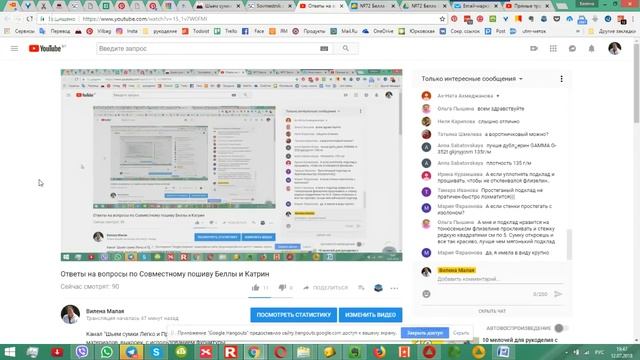
Task: Click the Chrome address bar URL
Action: (145, 19)
